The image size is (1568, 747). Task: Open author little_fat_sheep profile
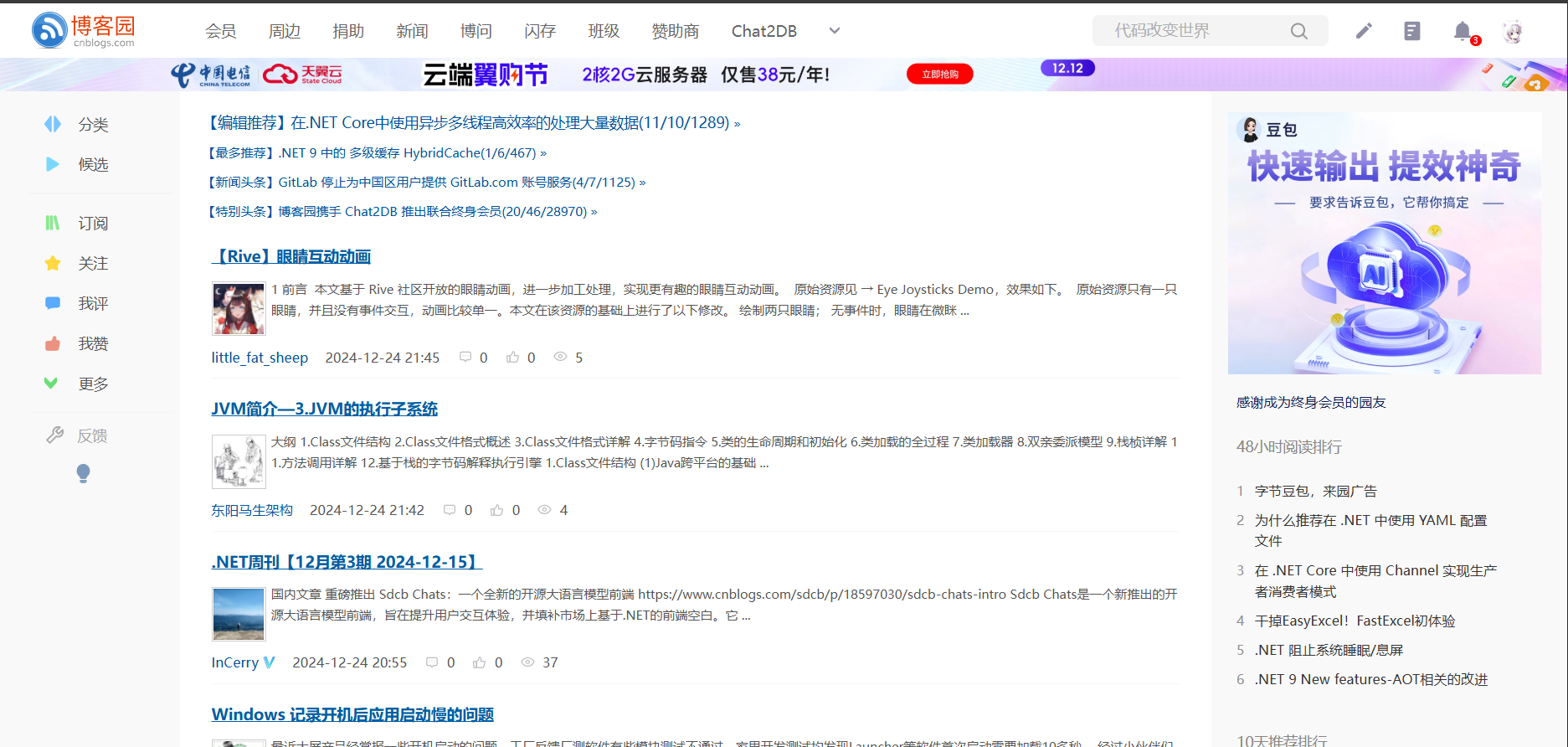(x=260, y=358)
